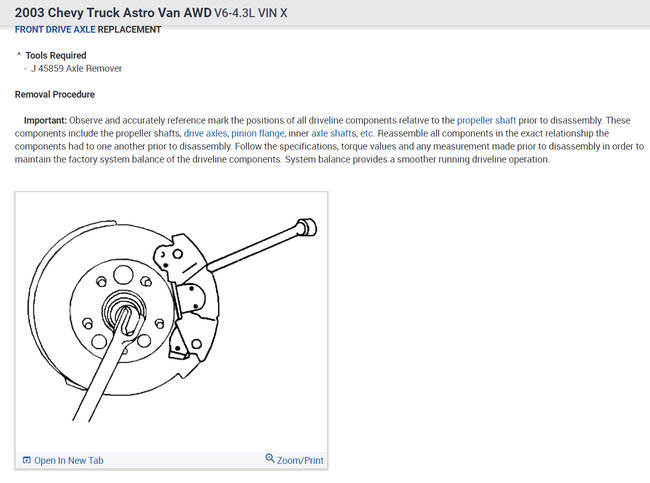The image size is (650, 483).
Task: Click the magnifier Zoom icon
Action: point(270,459)
